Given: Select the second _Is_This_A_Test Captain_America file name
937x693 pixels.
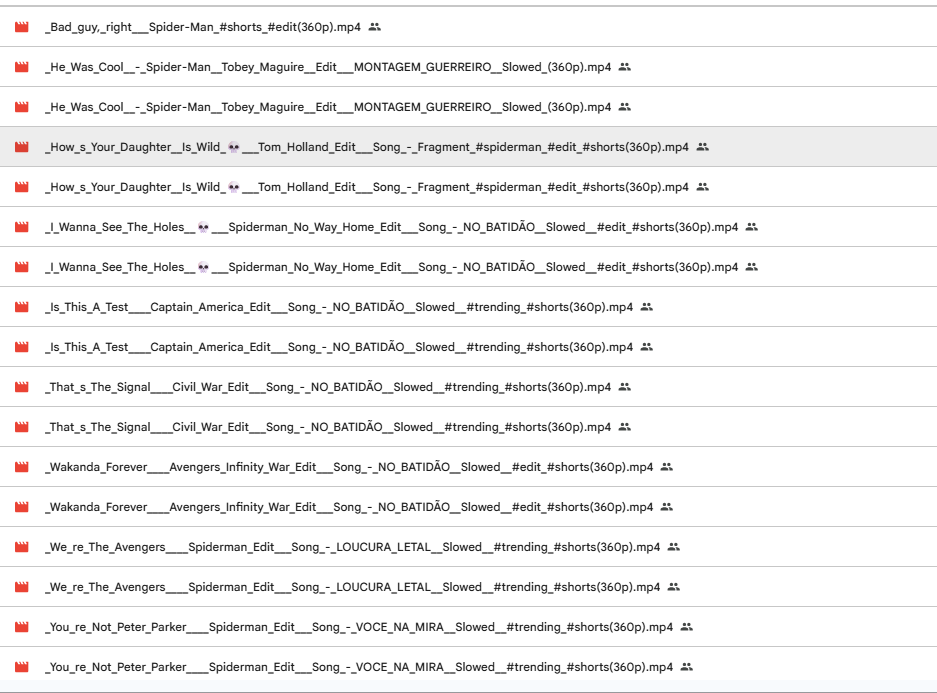Looking at the screenshot, I should click(339, 347).
